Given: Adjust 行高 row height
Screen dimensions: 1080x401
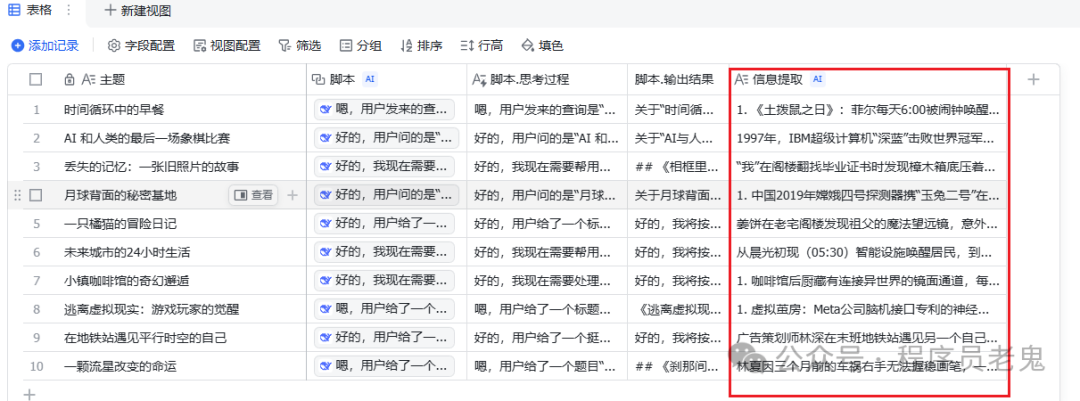Looking at the screenshot, I should pos(481,46).
